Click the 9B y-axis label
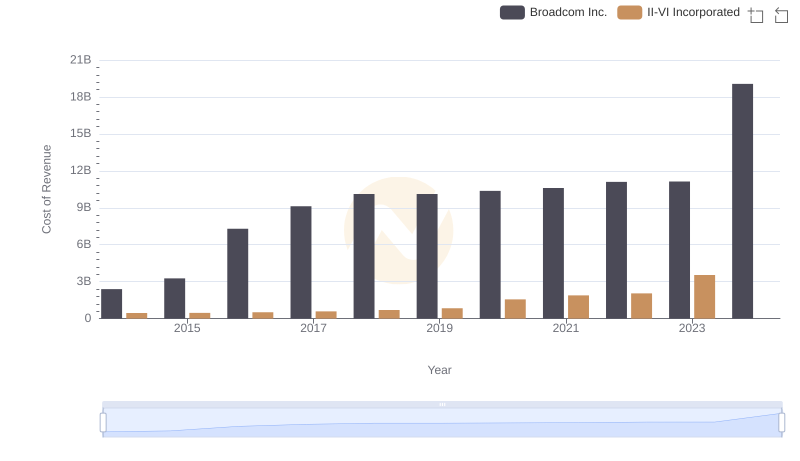This screenshot has height=461, width=800. pos(84,208)
